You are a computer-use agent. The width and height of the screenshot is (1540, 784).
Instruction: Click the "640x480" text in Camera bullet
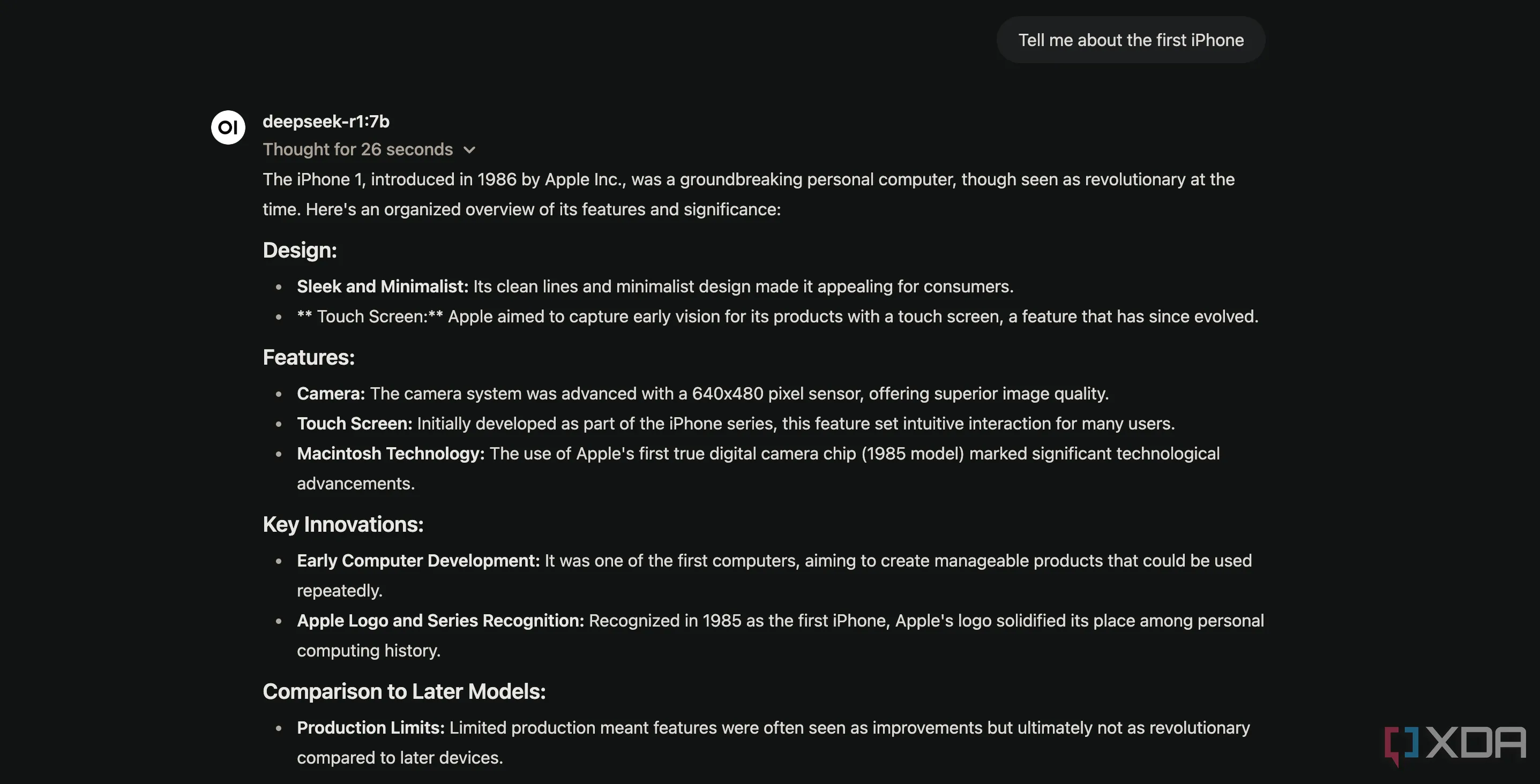click(x=727, y=393)
